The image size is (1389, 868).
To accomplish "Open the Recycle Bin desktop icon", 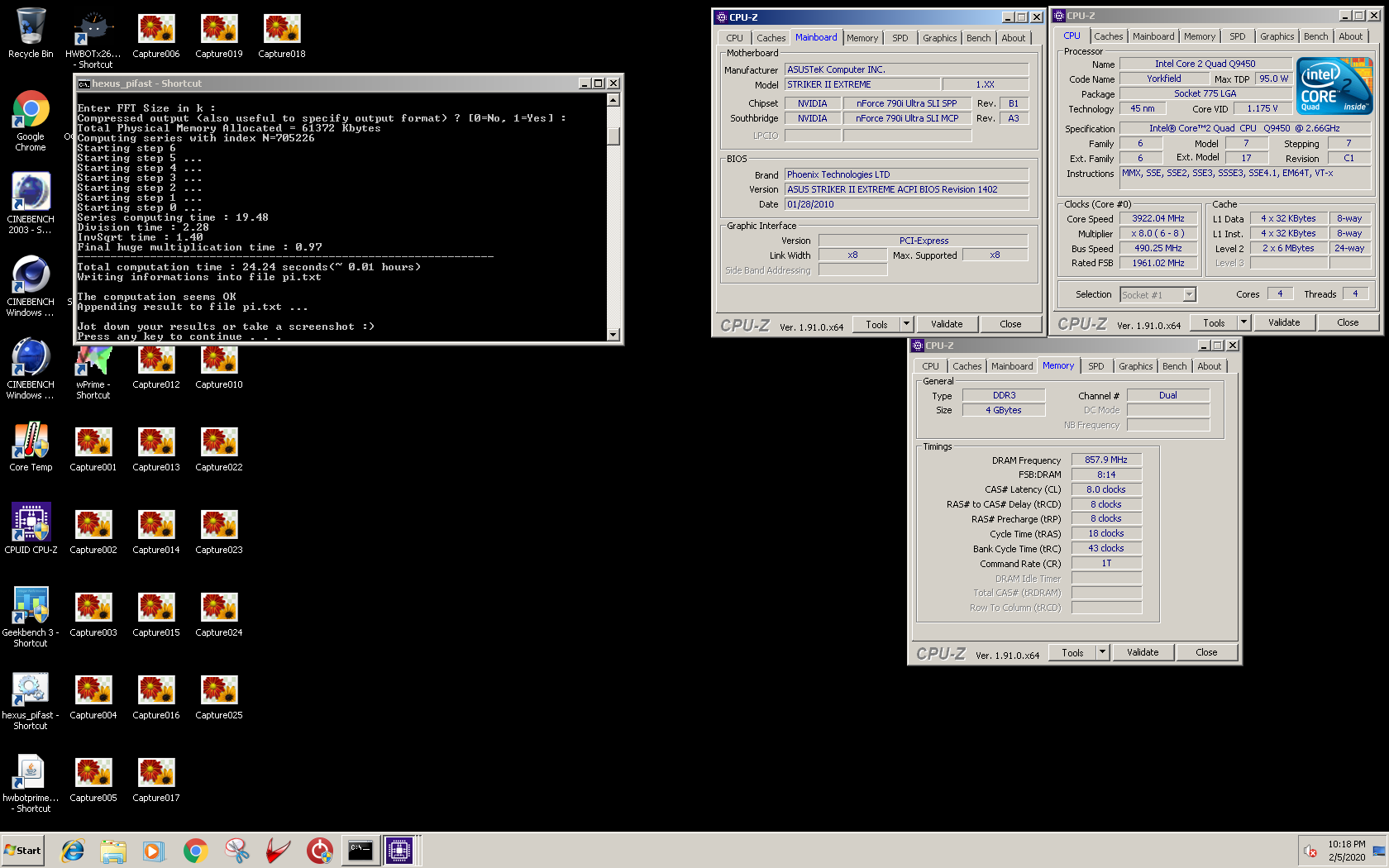I will coord(31,34).
